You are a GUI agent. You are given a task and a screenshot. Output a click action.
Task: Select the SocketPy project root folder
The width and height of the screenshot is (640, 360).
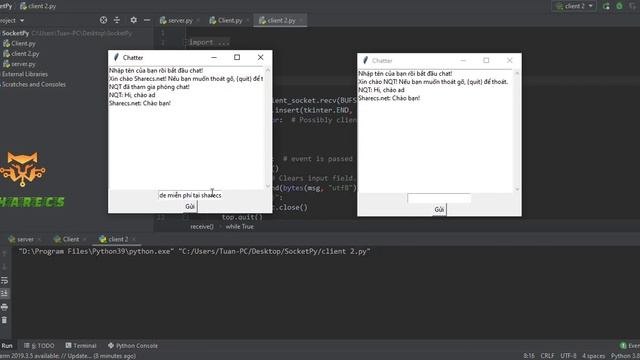(x=15, y=33)
